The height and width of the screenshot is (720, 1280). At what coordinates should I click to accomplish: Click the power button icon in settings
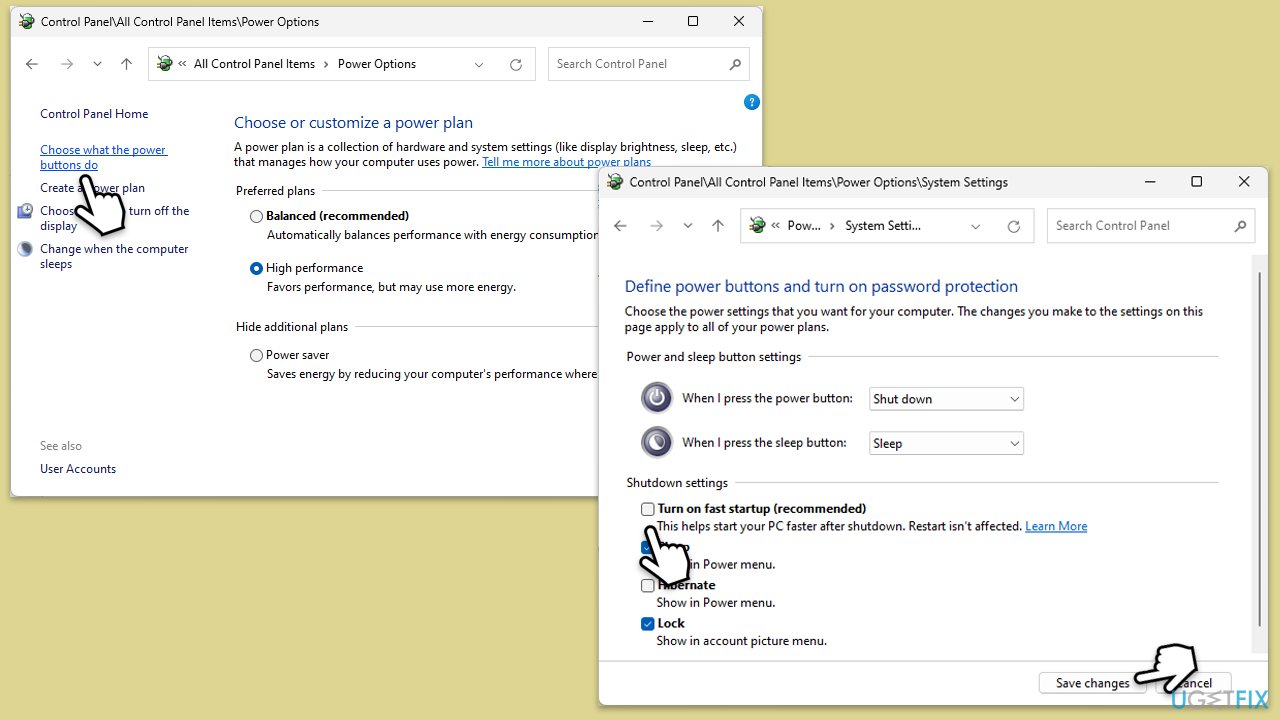657,398
